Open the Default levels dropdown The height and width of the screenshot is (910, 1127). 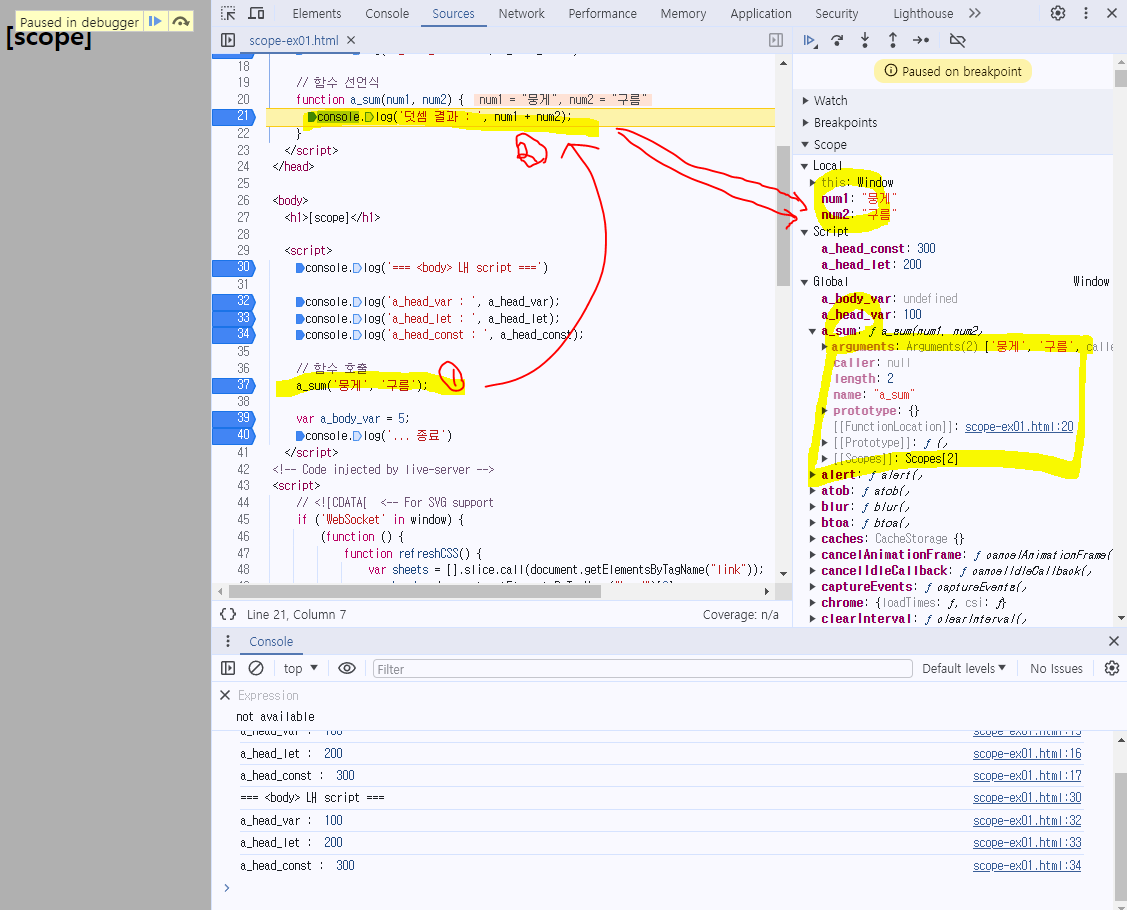pos(964,668)
